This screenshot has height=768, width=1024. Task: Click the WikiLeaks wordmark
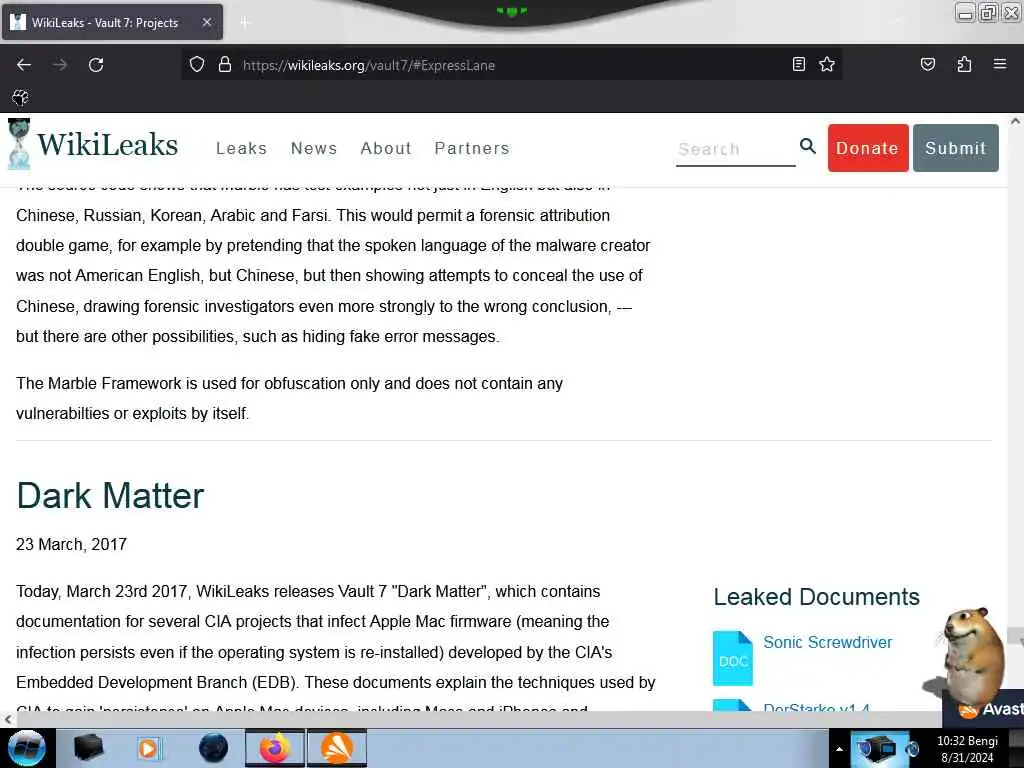pyautogui.click(x=107, y=144)
